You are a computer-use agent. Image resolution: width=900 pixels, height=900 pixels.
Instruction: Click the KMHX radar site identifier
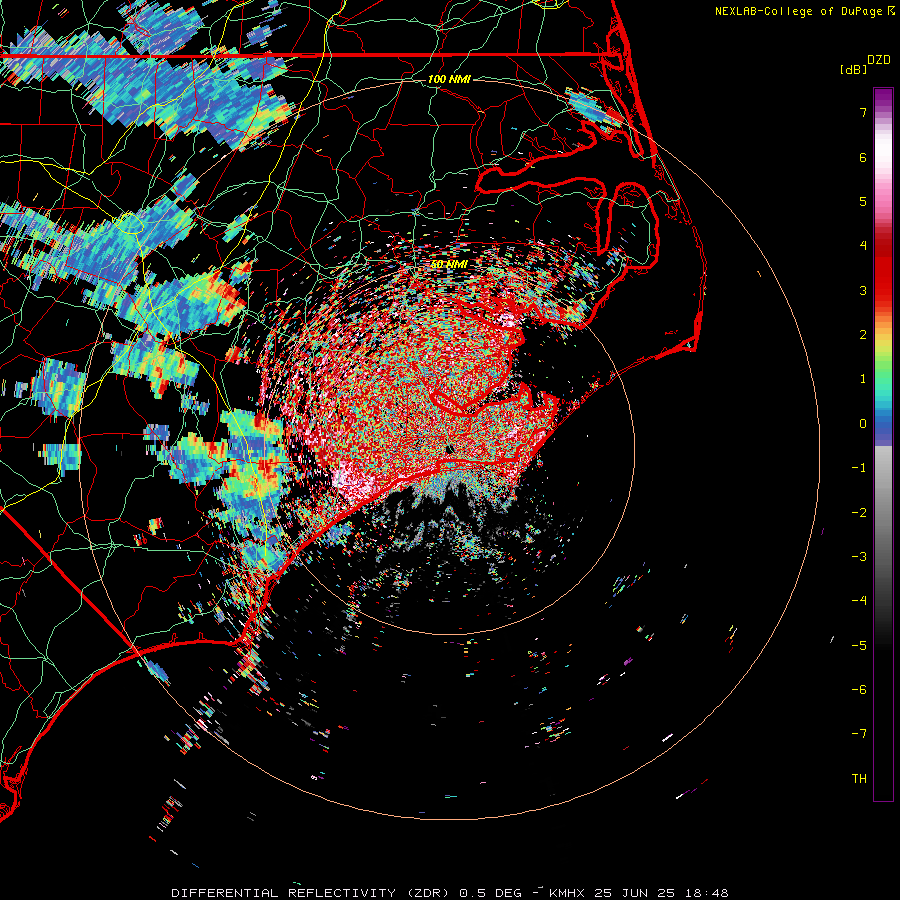567,893
